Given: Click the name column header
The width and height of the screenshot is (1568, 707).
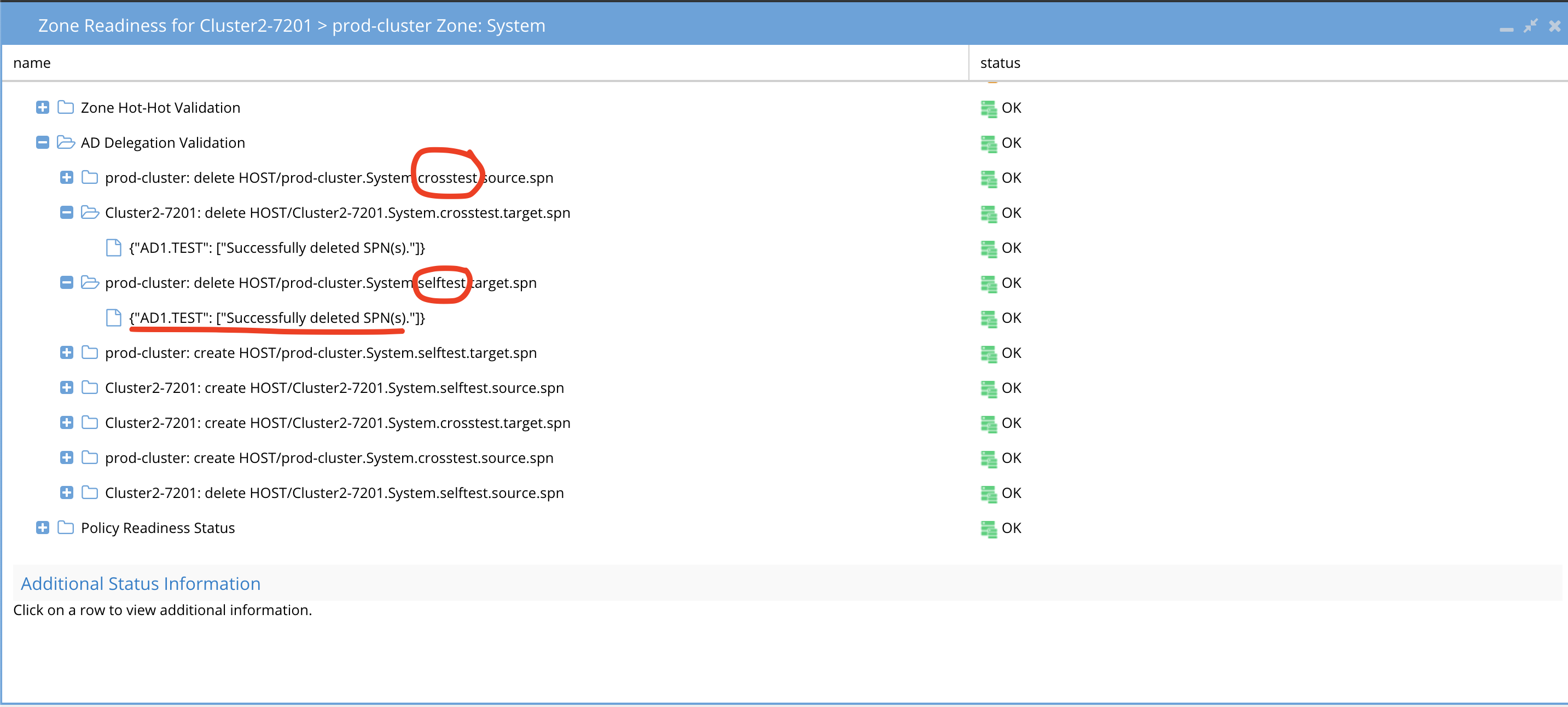Looking at the screenshot, I should pyautogui.click(x=32, y=62).
